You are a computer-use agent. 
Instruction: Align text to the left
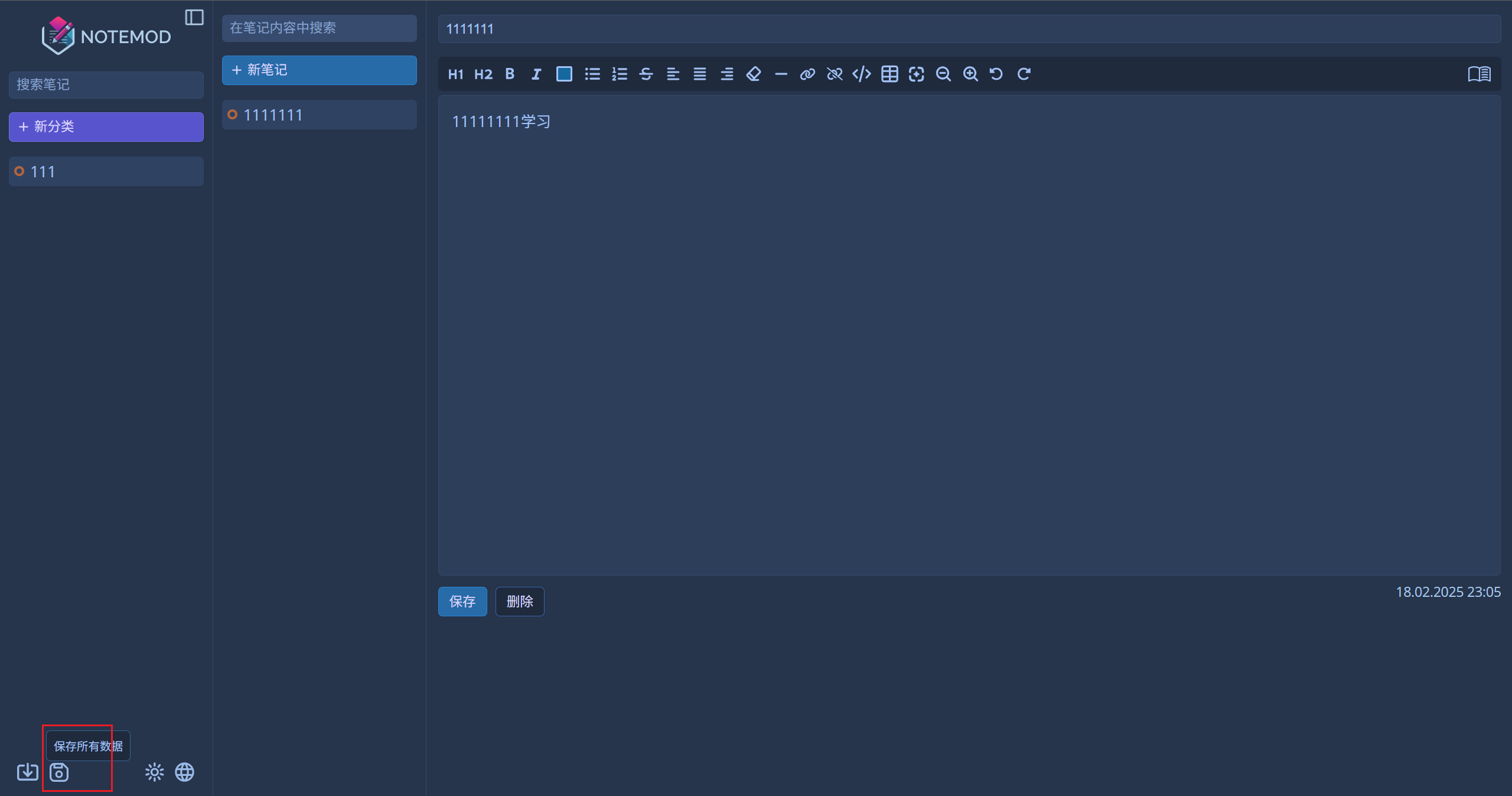coord(673,74)
